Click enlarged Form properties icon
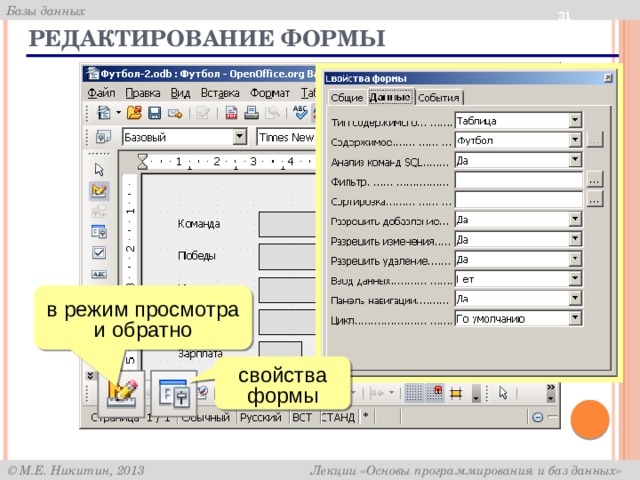Image resolution: width=640 pixels, height=480 pixels. [174, 393]
